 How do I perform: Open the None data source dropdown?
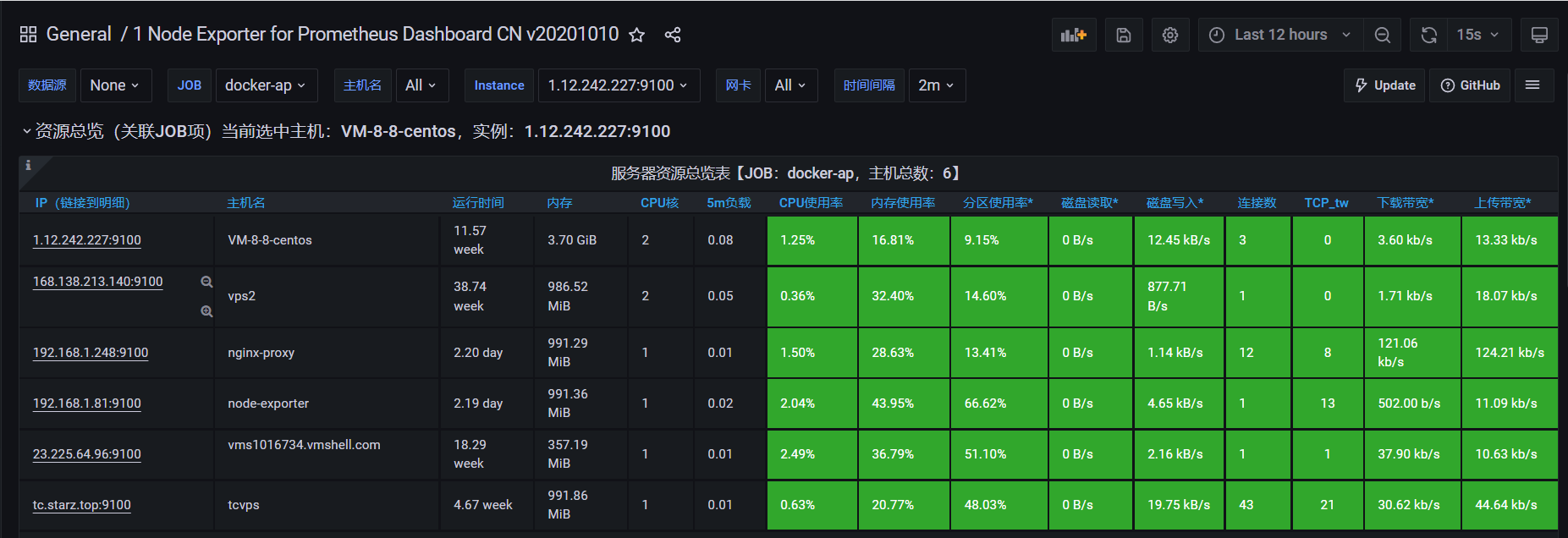point(115,85)
